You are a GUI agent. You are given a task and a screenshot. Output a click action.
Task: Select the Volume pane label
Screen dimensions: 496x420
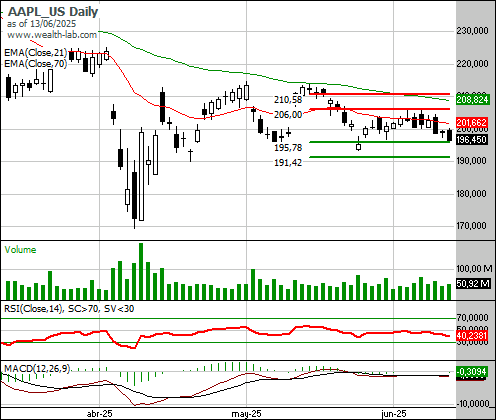pos(20,250)
